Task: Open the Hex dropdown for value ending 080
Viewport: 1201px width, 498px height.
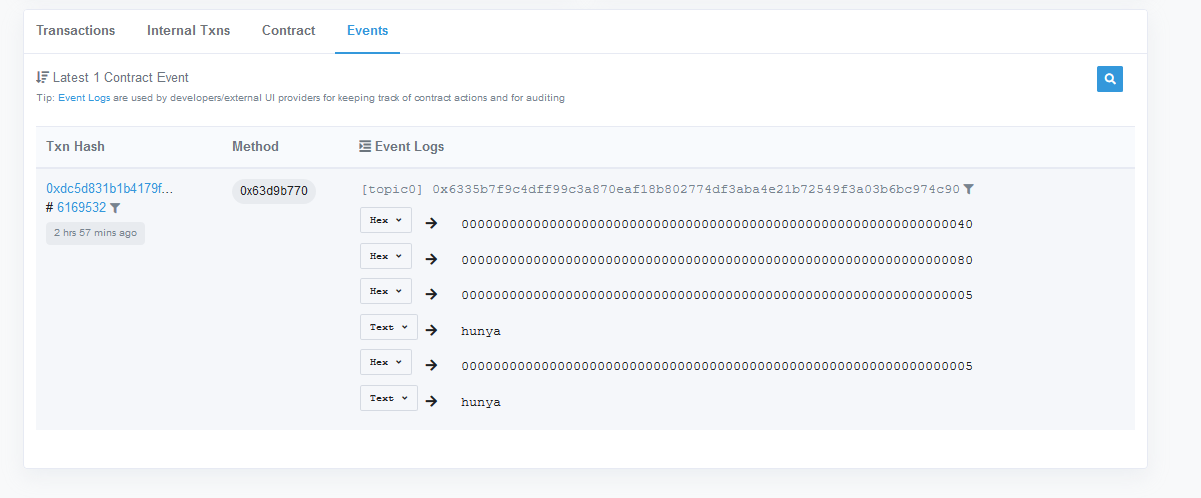Action: pyautogui.click(x=385, y=256)
